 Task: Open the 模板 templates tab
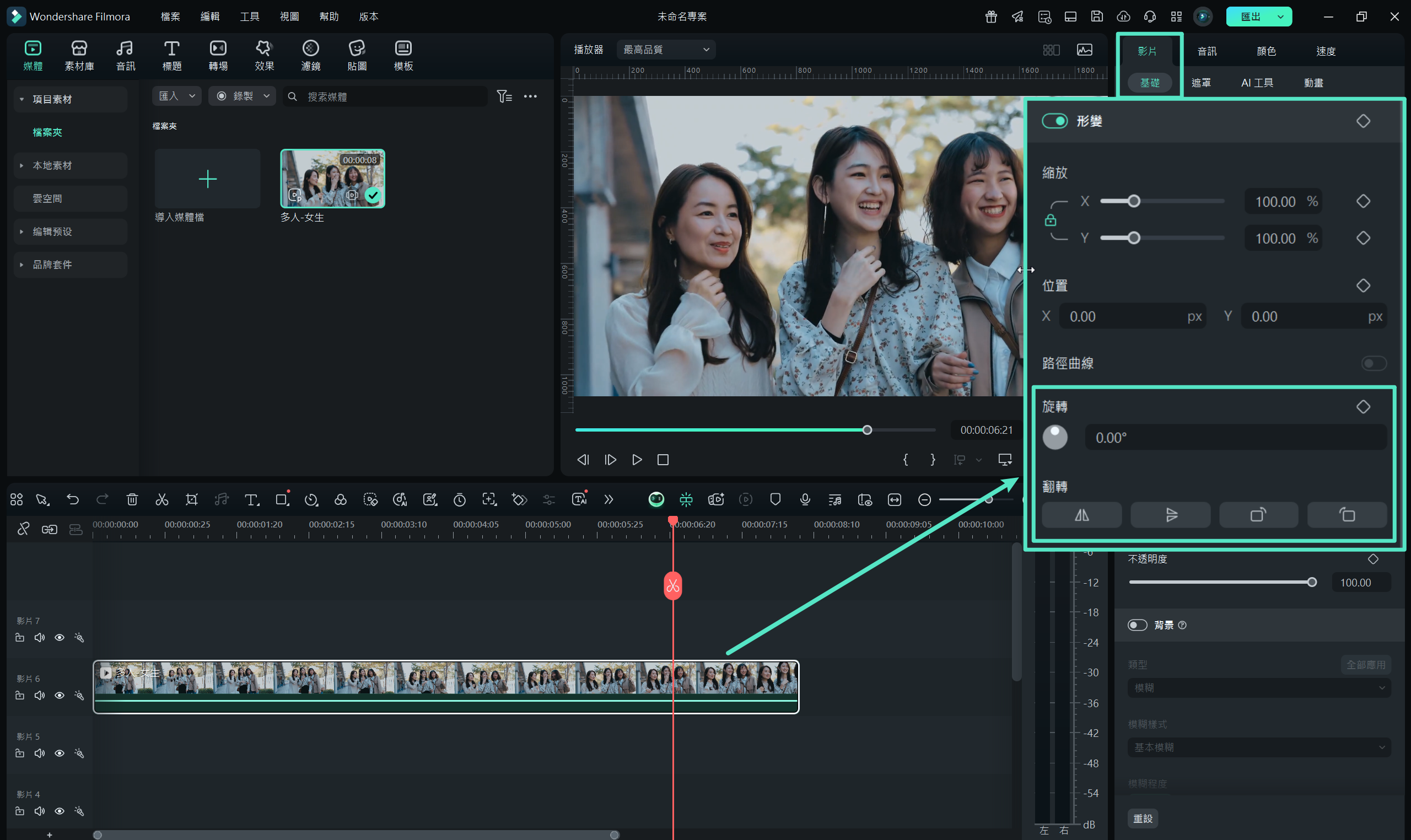pos(403,56)
